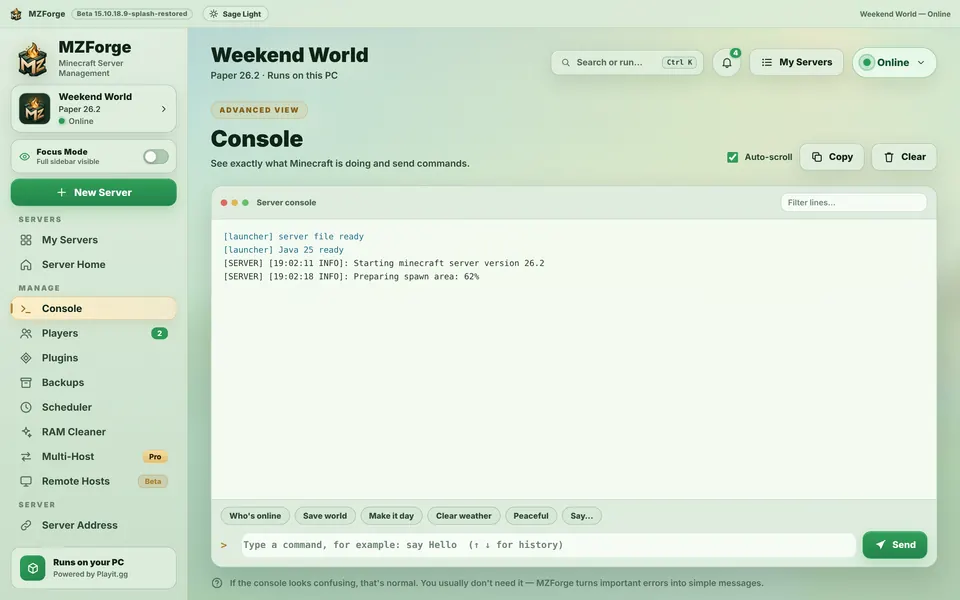Image resolution: width=960 pixels, height=600 pixels.
Task: Open the Sage Light theme selector
Action: [x=235, y=13]
